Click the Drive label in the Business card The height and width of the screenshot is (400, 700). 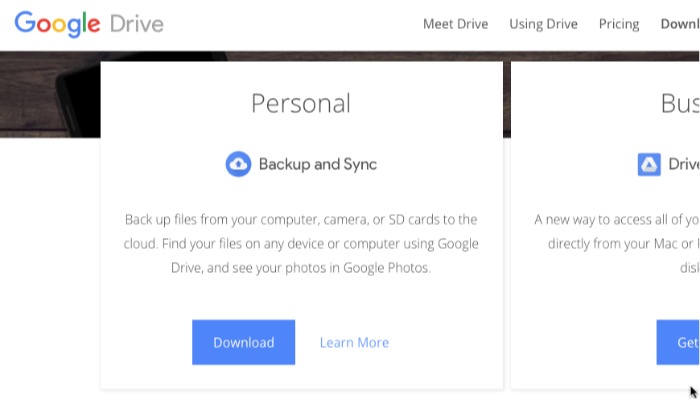tap(684, 164)
